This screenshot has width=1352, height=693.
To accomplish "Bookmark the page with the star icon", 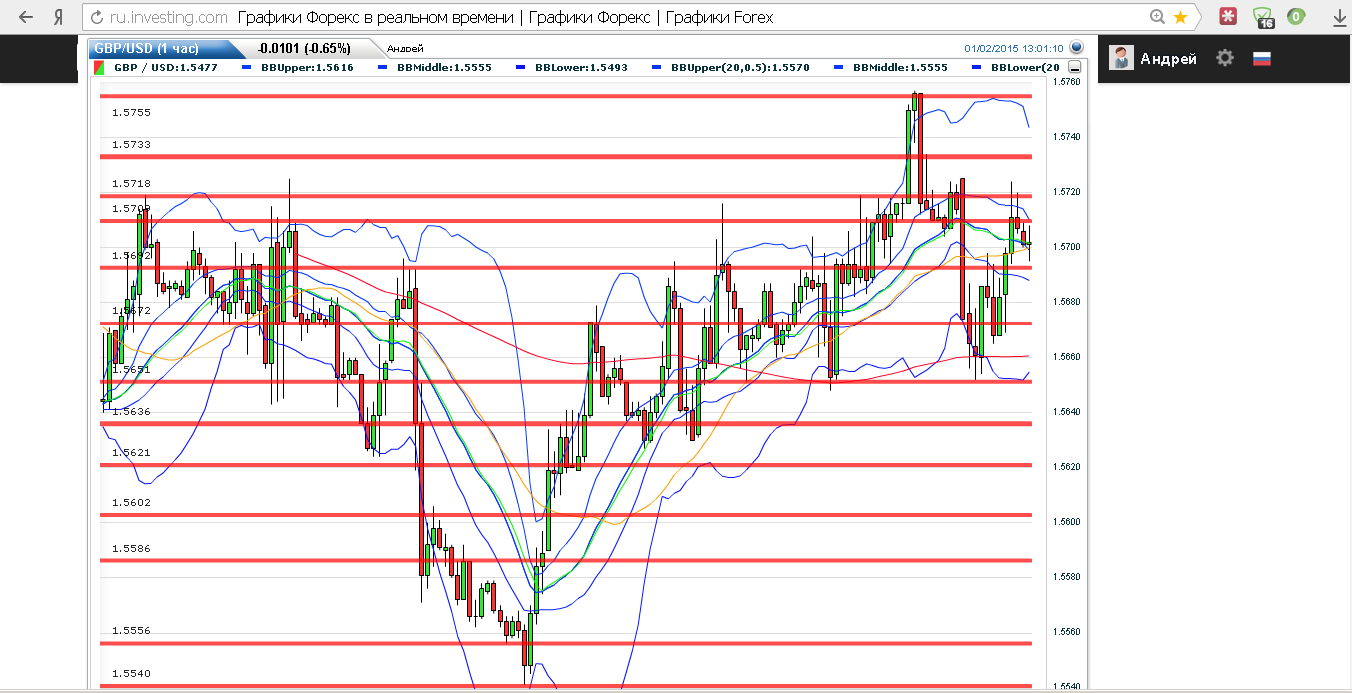I will point(1181,17).
